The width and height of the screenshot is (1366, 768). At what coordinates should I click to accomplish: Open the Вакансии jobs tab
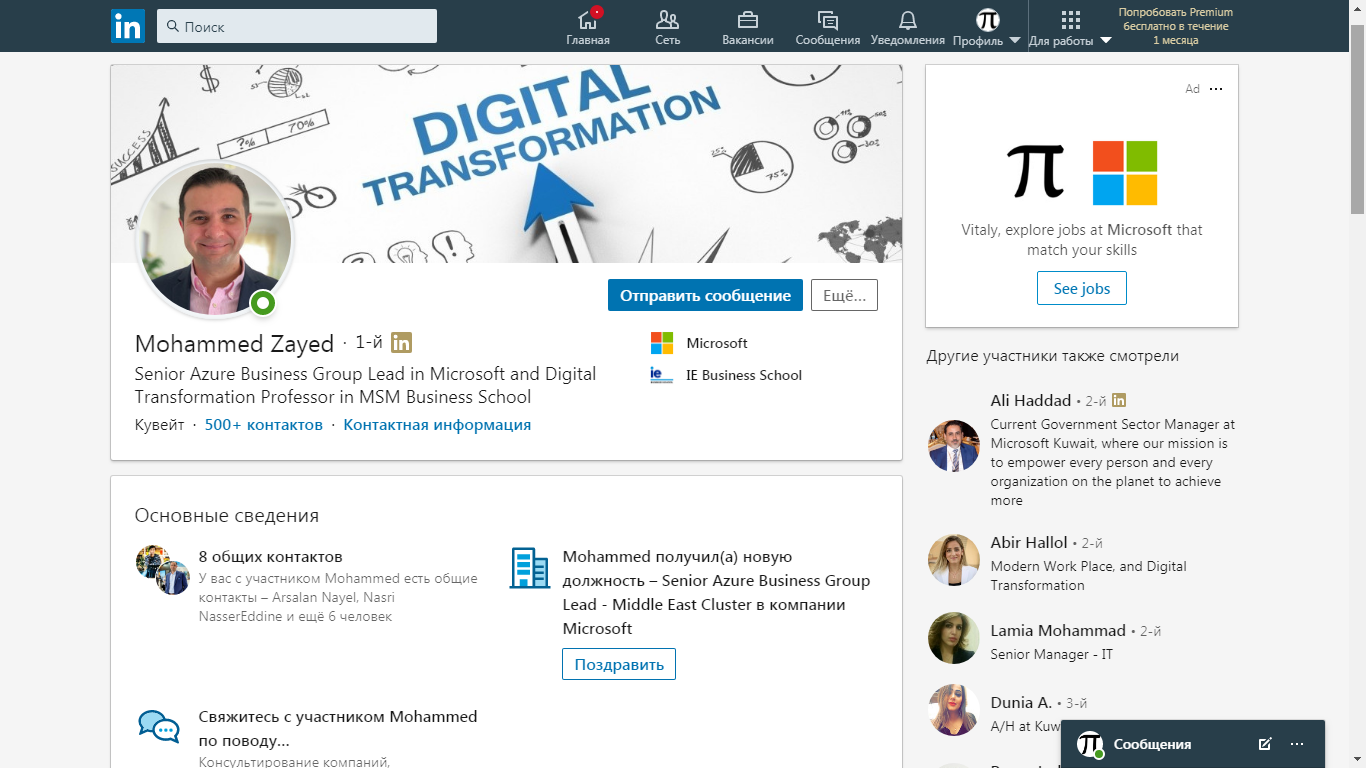(x=748, y=27)
